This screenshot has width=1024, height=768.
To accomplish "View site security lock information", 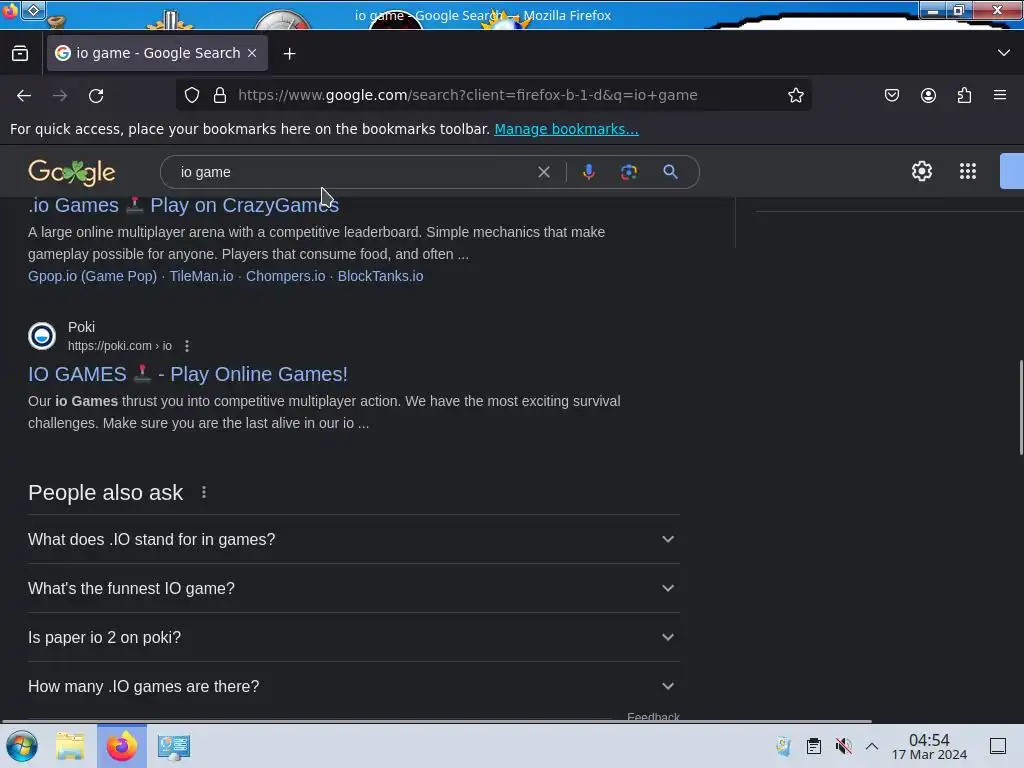I will click(x=220, y=95).
